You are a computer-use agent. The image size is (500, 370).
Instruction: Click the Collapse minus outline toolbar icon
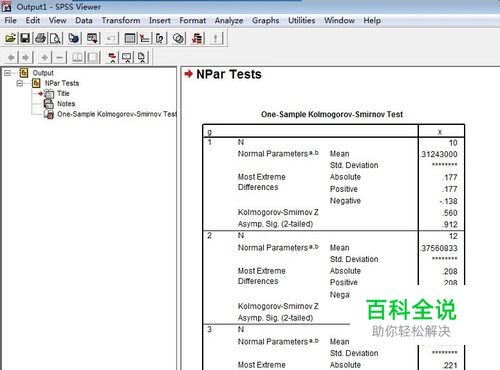click(x=59, y=58)
